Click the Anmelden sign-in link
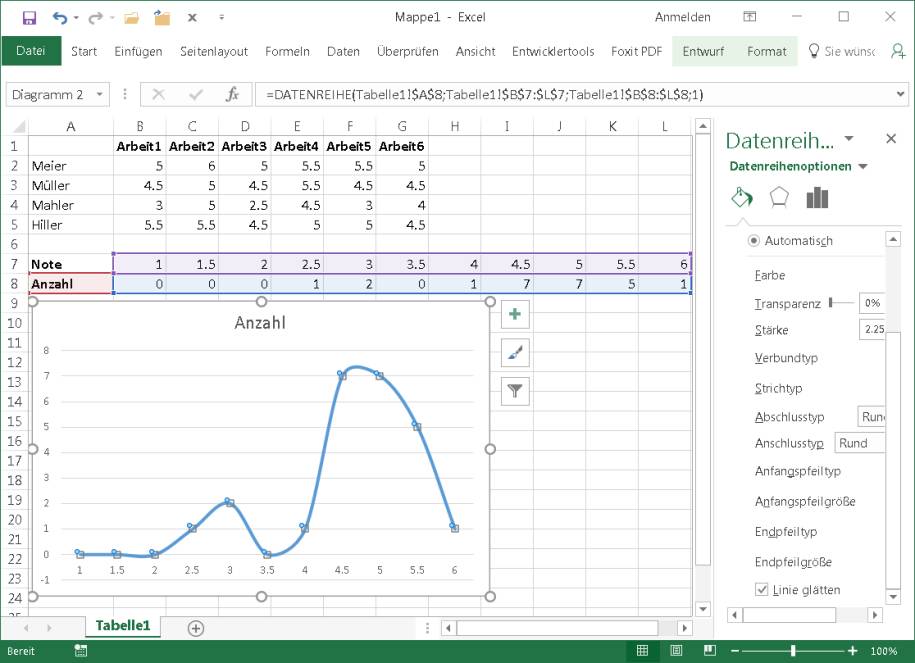This screenshot has height=663, width=915. [683, 17]
